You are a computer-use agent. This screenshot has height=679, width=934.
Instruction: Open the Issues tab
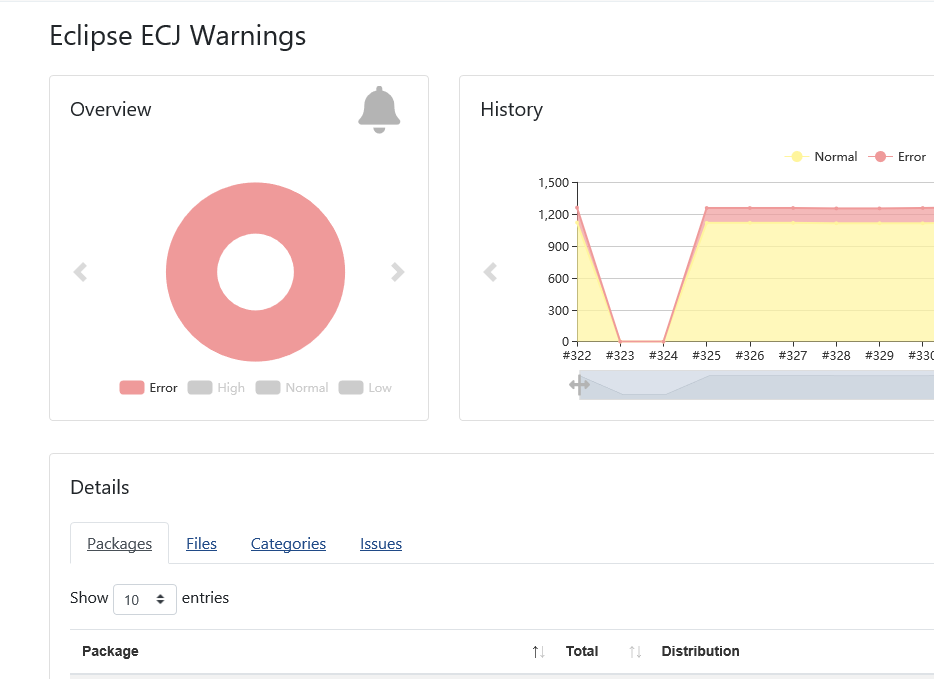381,543
